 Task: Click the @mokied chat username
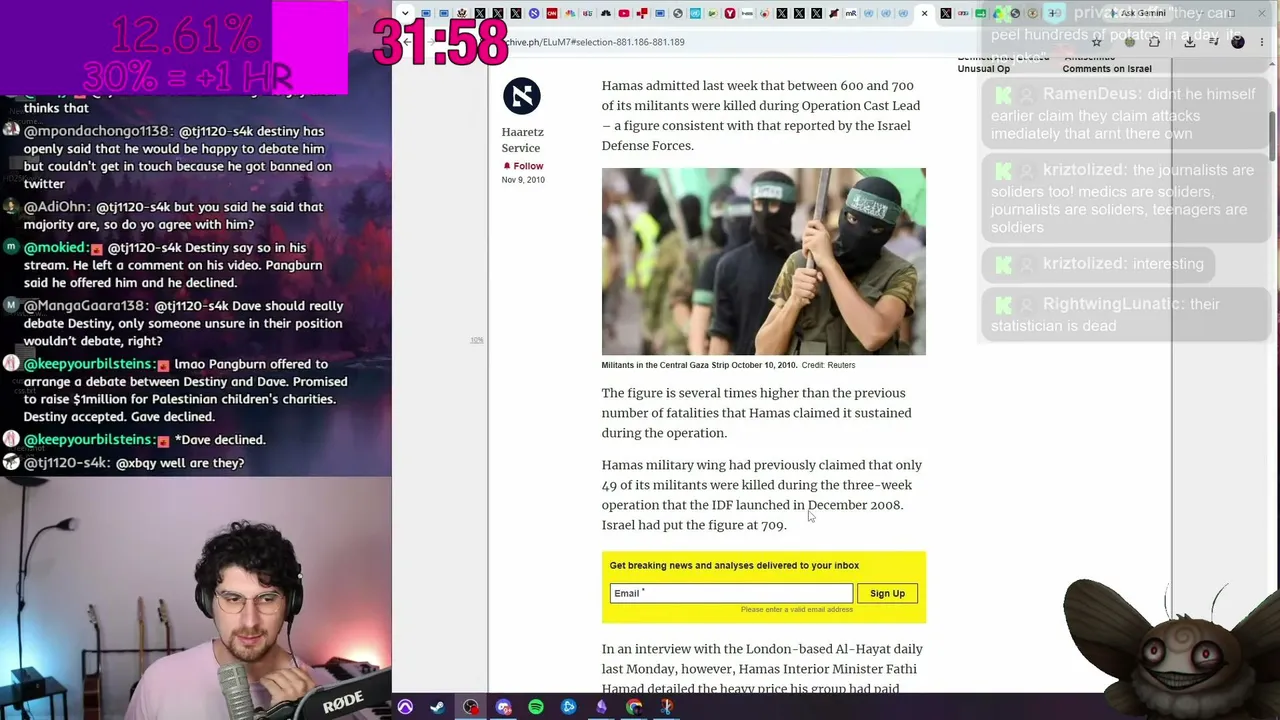pyautogui.click(x=56, y=247)
